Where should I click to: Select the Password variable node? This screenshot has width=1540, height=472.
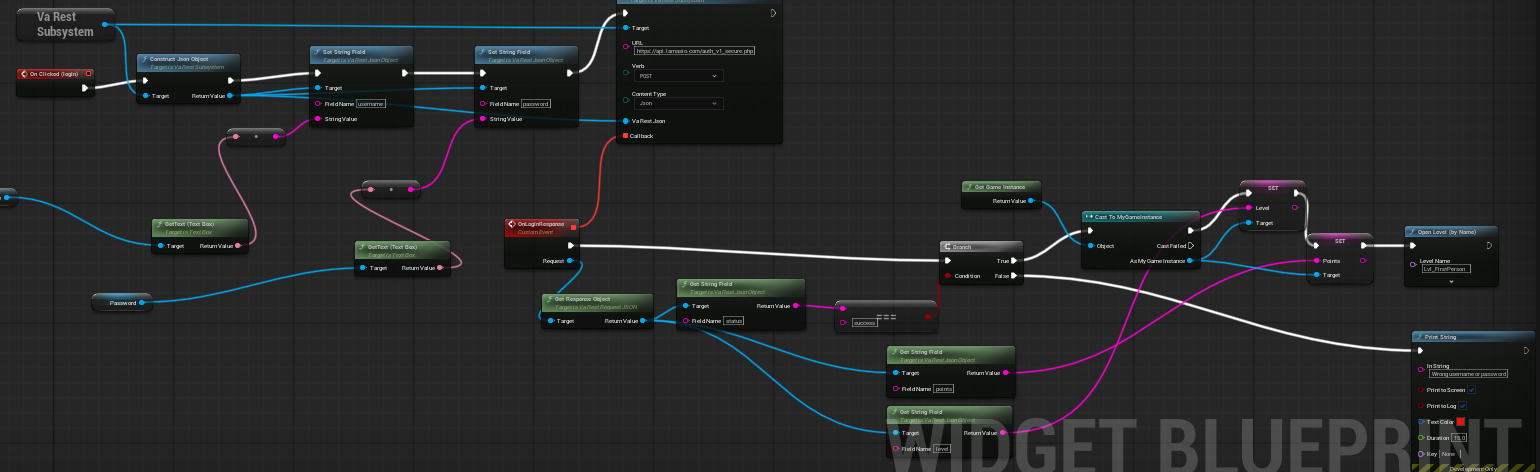tap(120, 301)
